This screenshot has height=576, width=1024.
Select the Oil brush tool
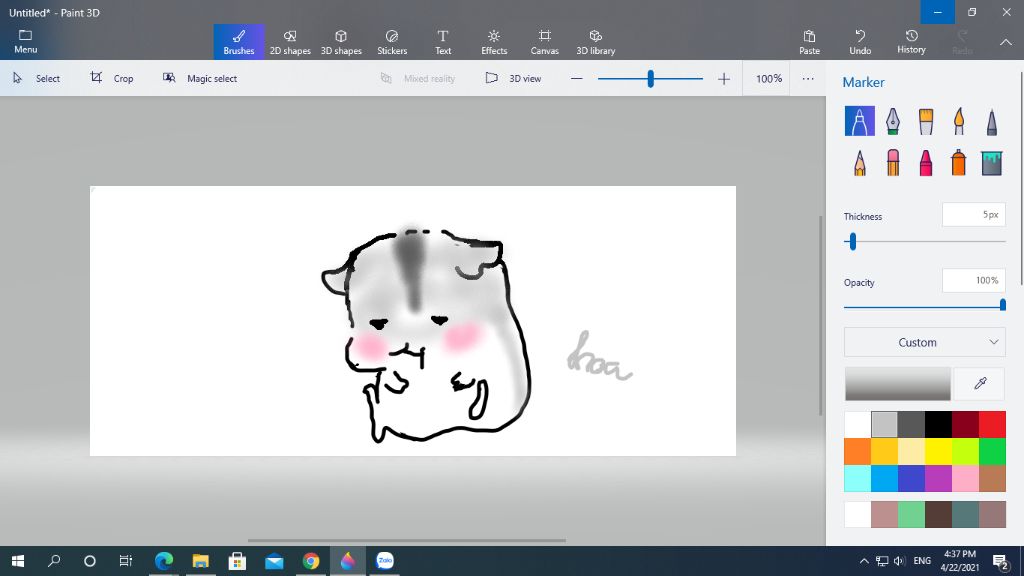point(926,121)
